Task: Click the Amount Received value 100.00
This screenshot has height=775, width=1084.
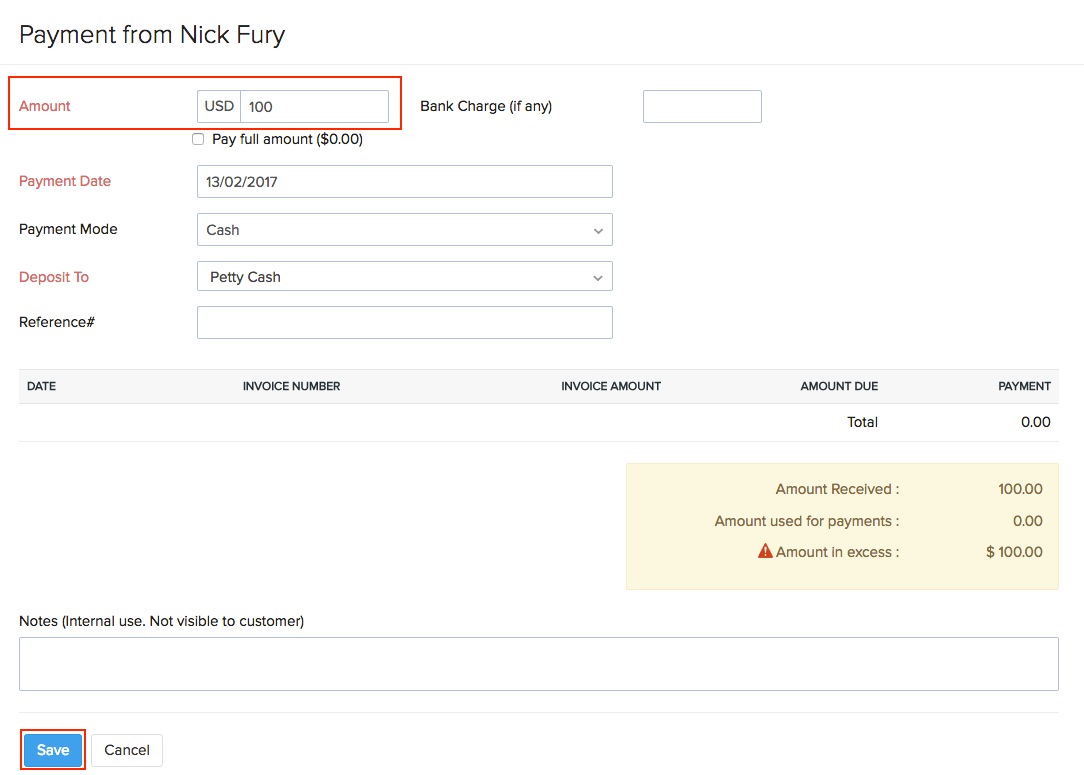Action: point(1020,489)
